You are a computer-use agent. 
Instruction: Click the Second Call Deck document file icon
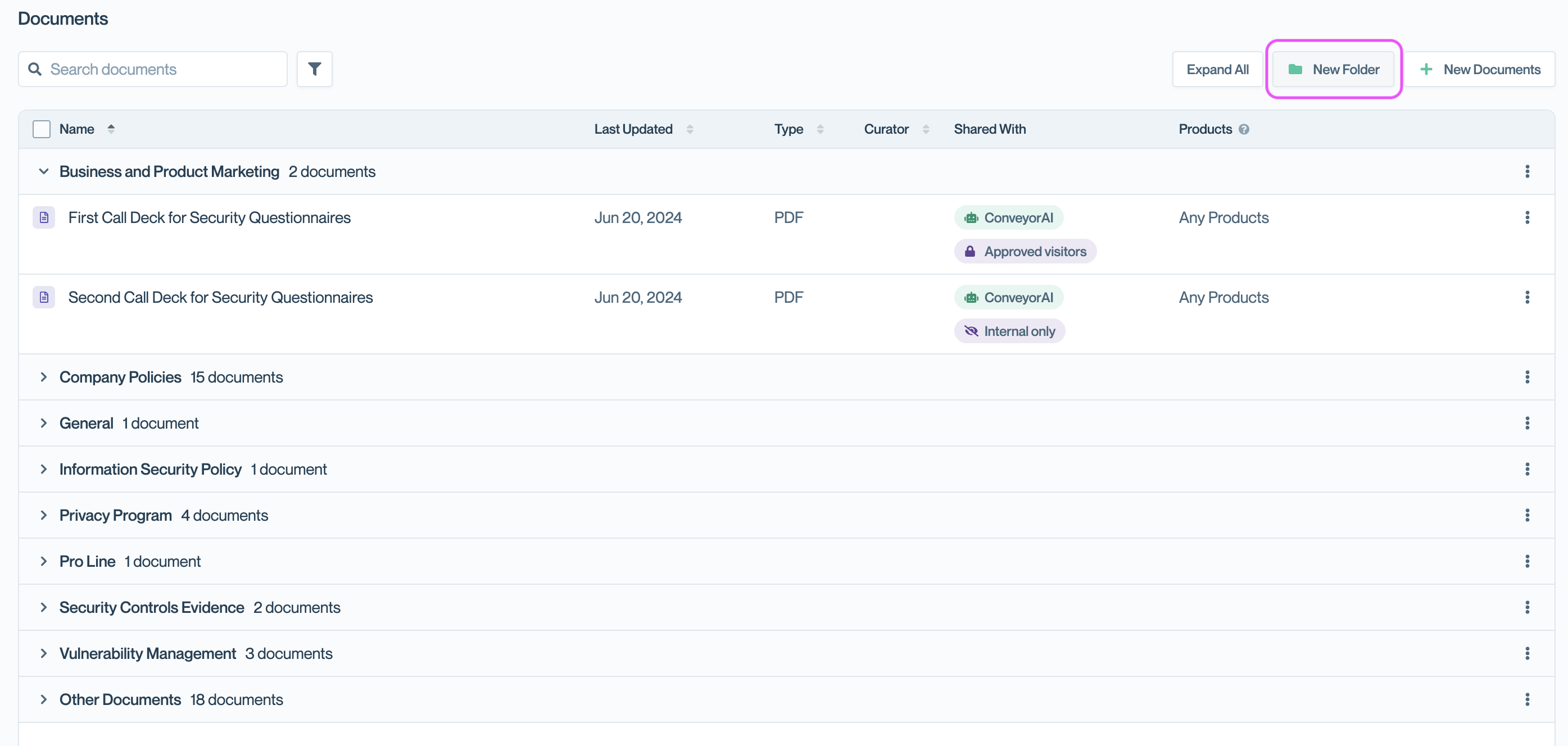pos(44,298)
